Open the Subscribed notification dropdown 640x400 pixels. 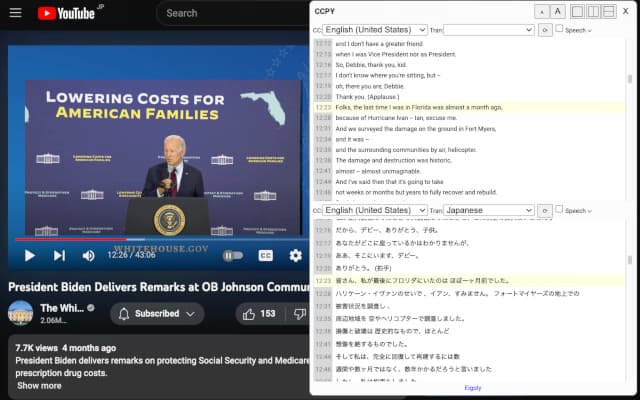coord(157,313)
